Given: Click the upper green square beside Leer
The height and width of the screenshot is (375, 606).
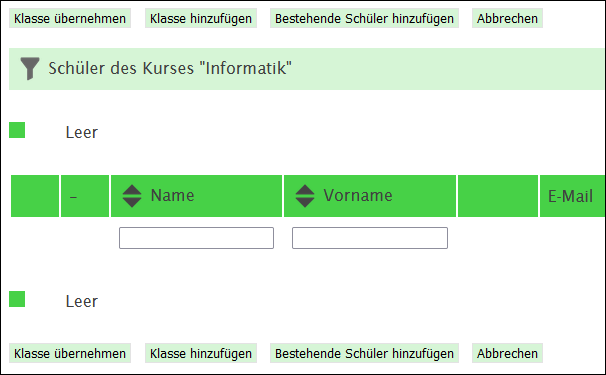Looking at the screenshot, I should coord(17,130).
